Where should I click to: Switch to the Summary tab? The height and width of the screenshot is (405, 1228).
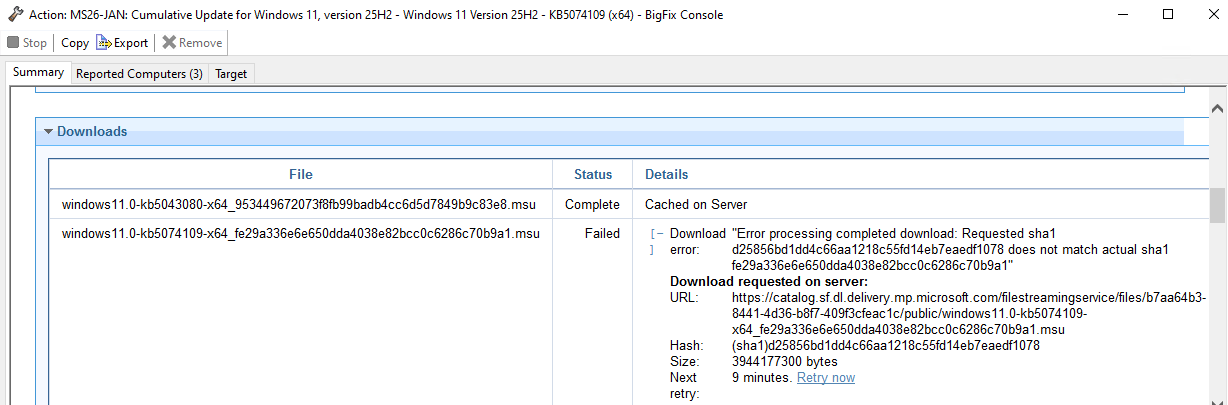pos(38,73)
